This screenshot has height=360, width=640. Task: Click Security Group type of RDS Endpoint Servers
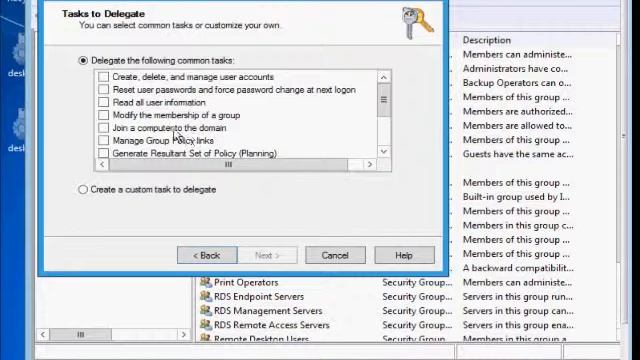[417, 297]
